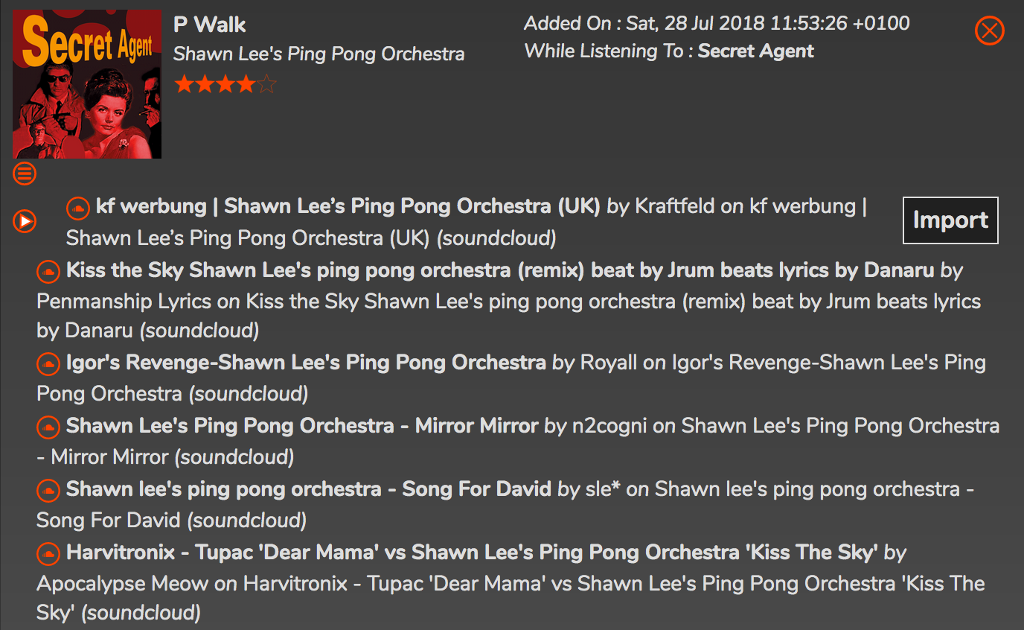Click SoundCloud icon next to Mirror Mirror result
The width and height of the screenshot is (1024, 630).
[x=48, y=427]
